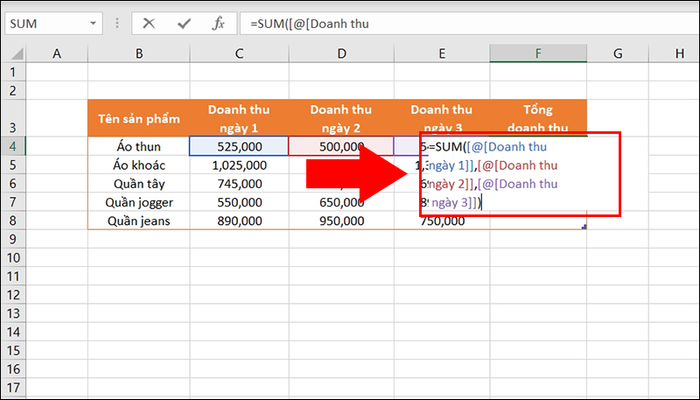
Task: Click cell with value 1,025,000
Action: pyautogui.click(x=239, y=165)
